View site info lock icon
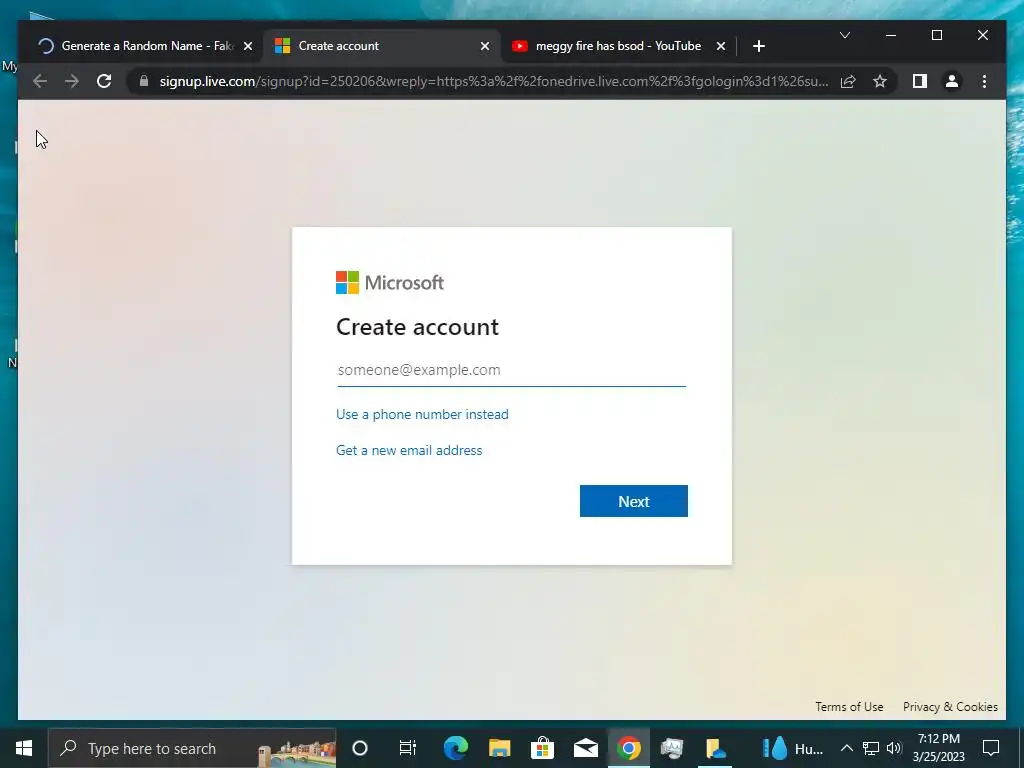Viewport: 1024px width, 768px height. point(144,81)
